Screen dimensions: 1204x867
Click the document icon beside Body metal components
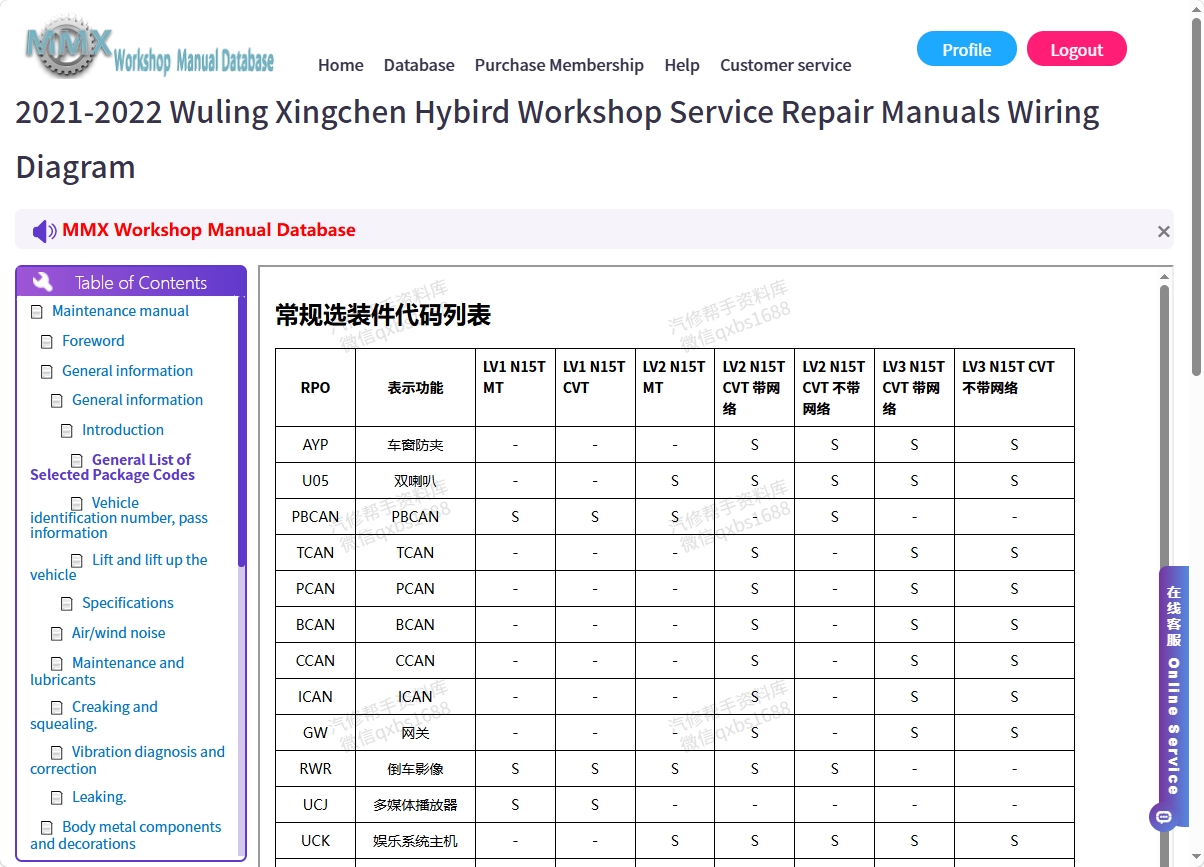click(47, 828)
